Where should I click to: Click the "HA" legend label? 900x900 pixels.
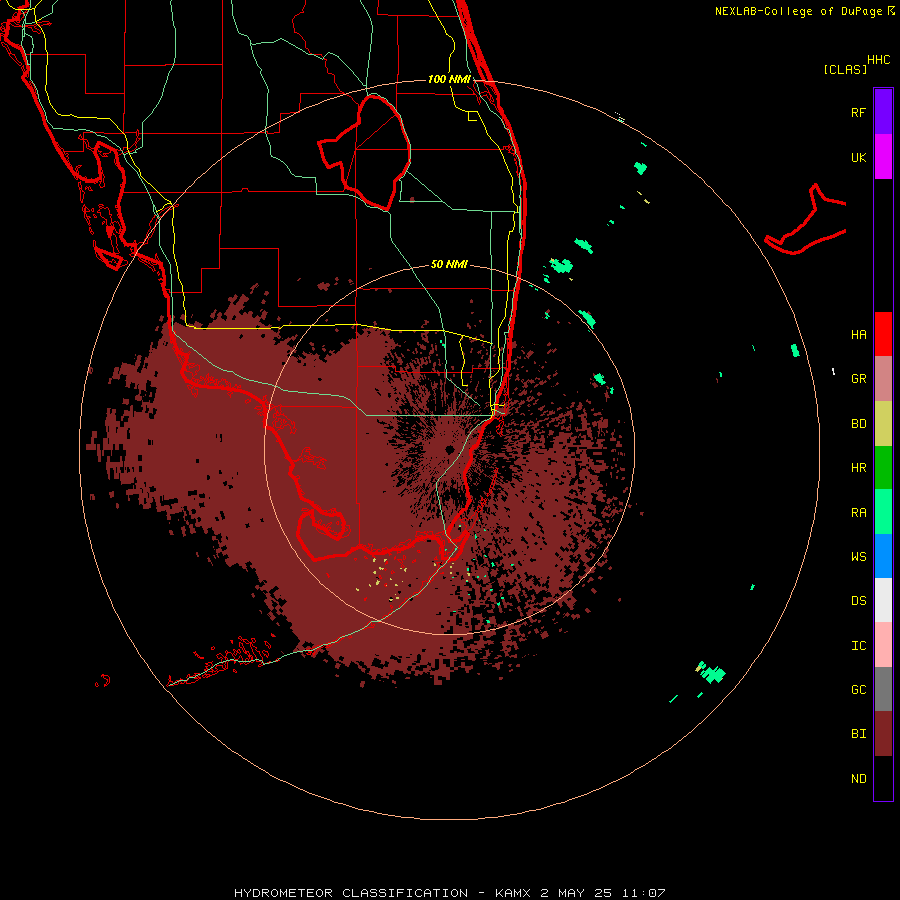pos(858,334)
